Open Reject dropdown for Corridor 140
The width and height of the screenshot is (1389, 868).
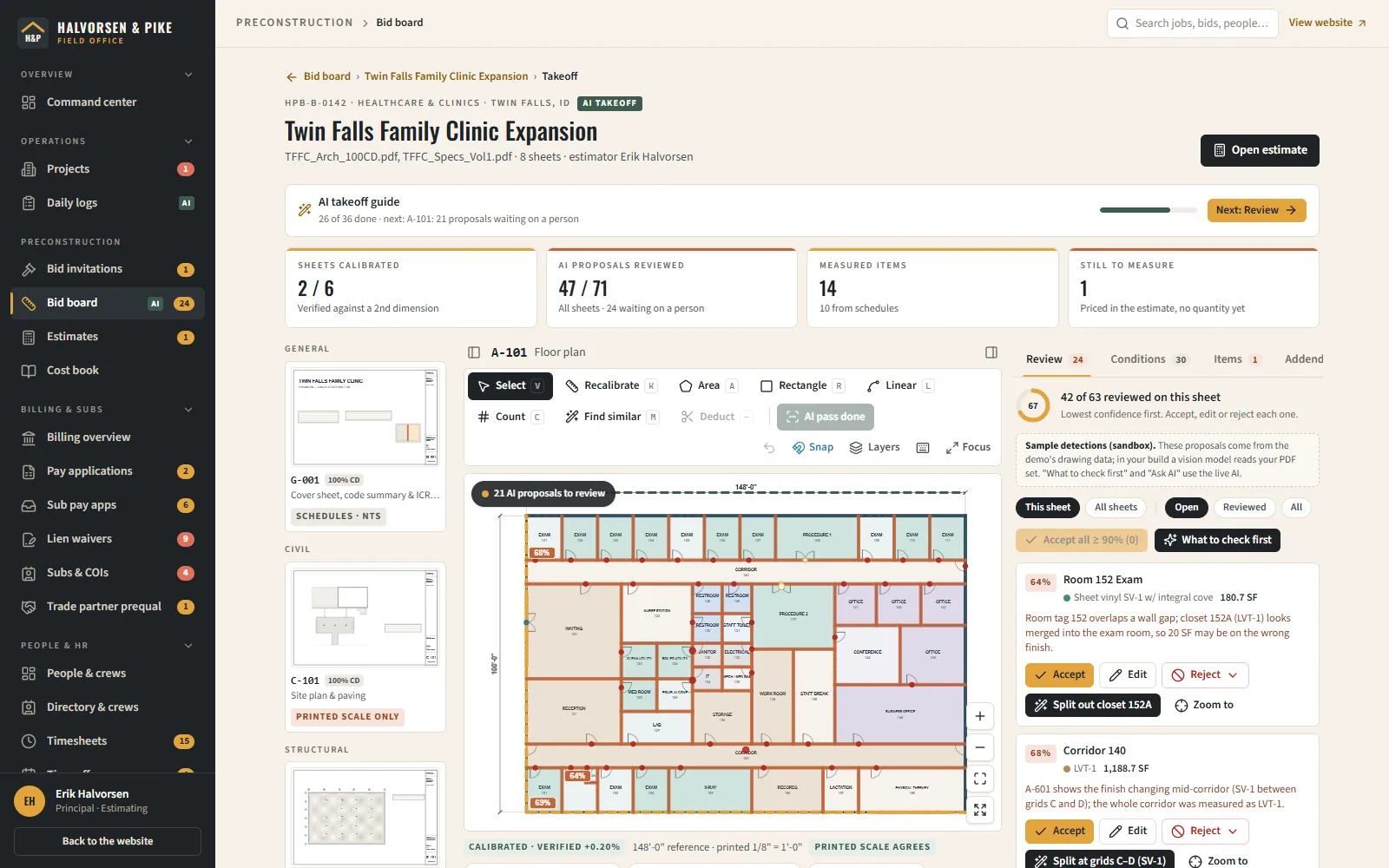[1205, 832]
